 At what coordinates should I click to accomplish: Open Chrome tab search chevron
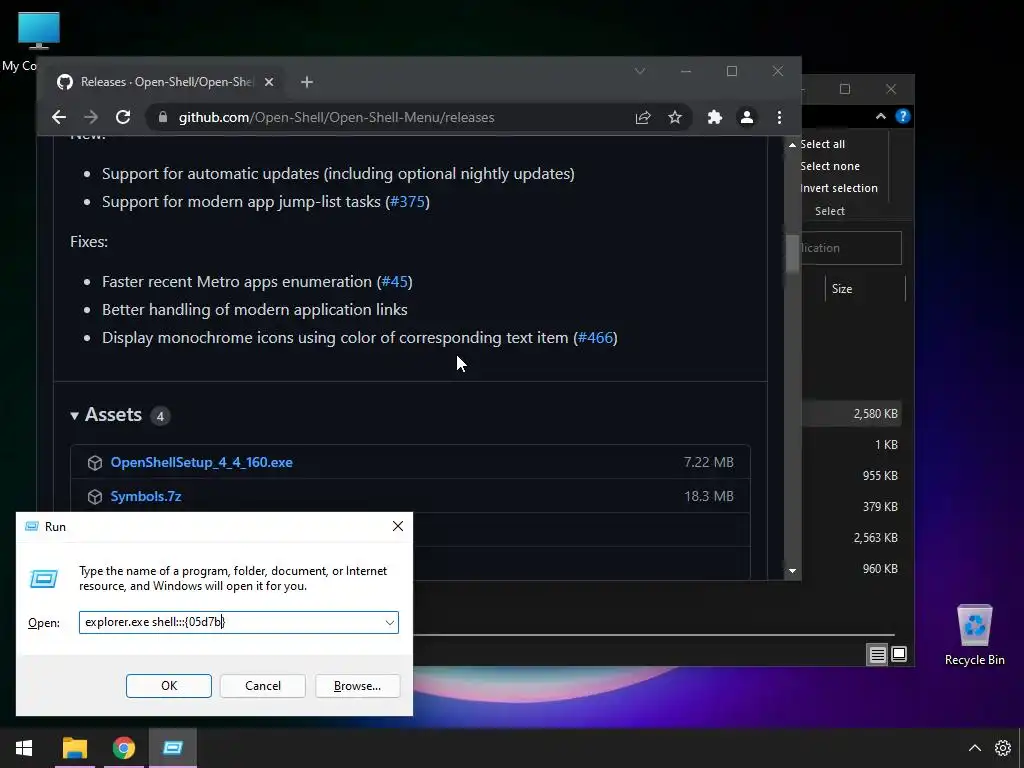click(x=640, y=71)
